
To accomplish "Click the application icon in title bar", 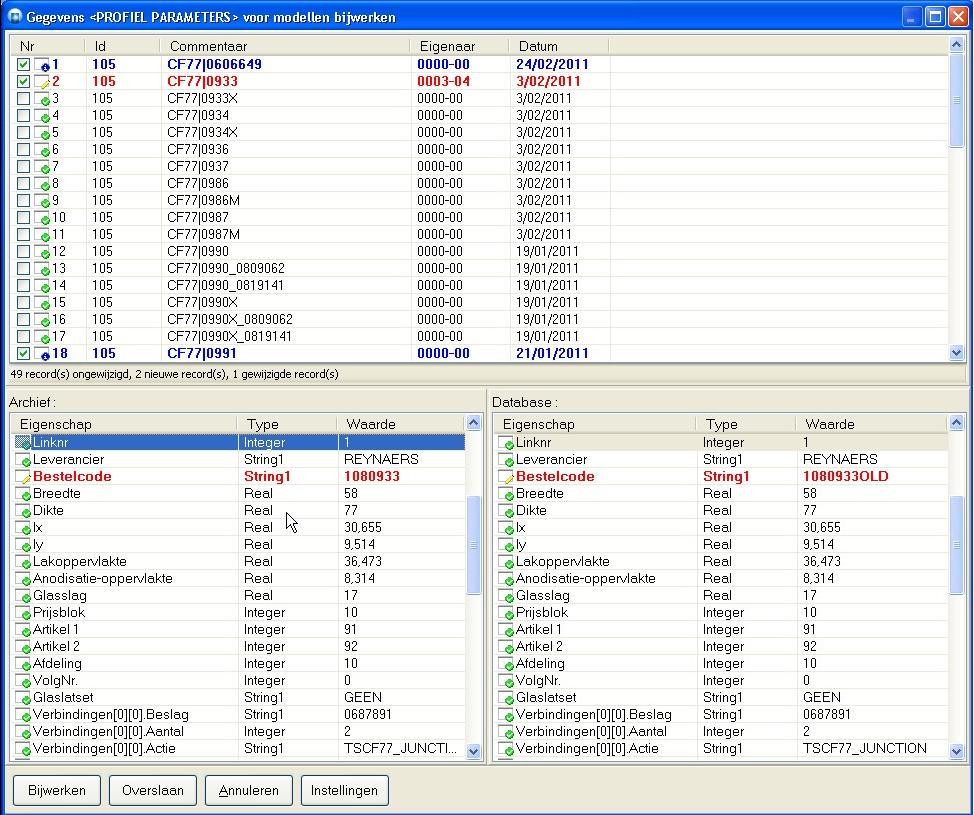I will [x=14, y=17].
